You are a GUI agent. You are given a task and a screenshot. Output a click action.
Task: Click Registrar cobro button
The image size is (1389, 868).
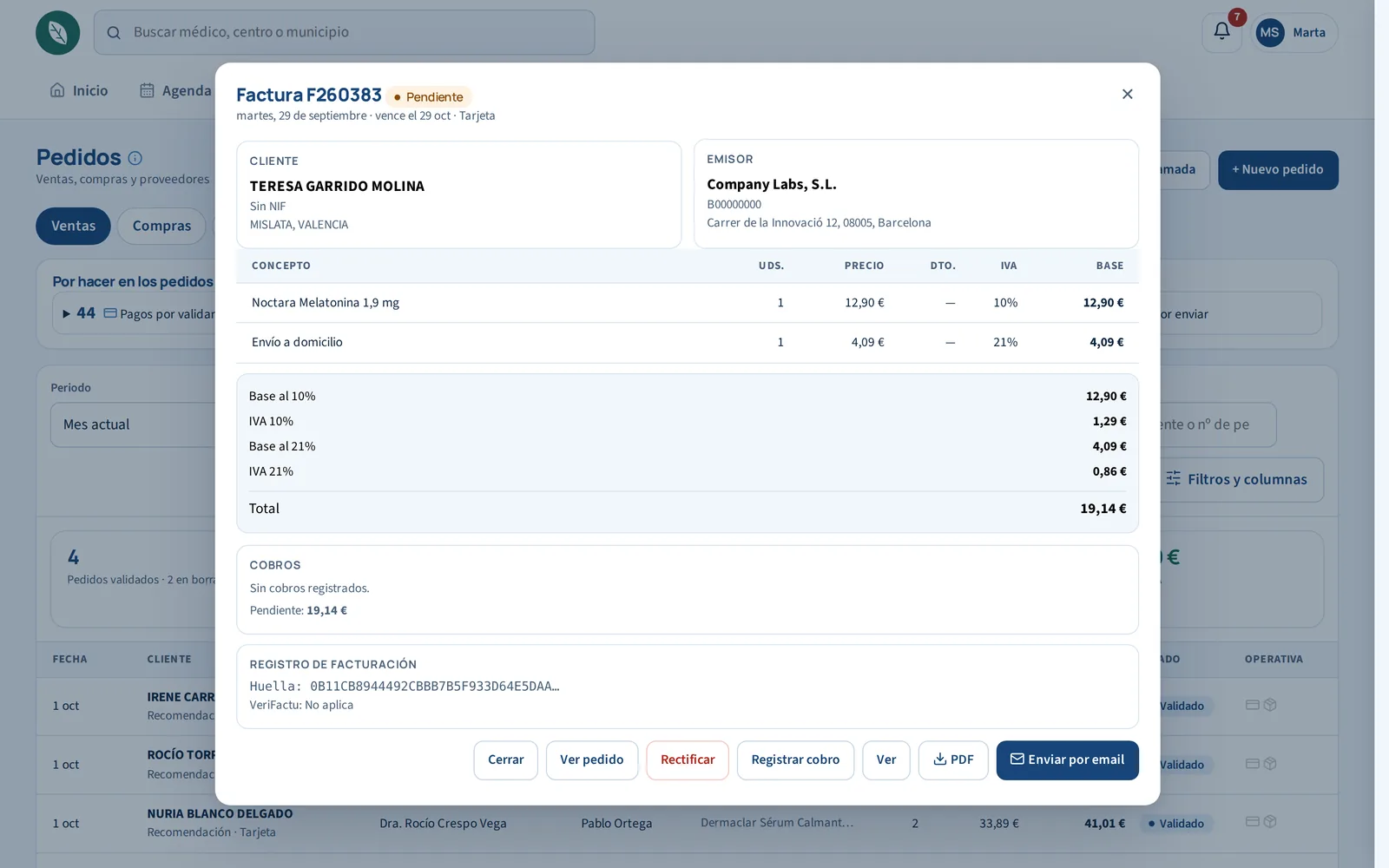tap(795, 759)
